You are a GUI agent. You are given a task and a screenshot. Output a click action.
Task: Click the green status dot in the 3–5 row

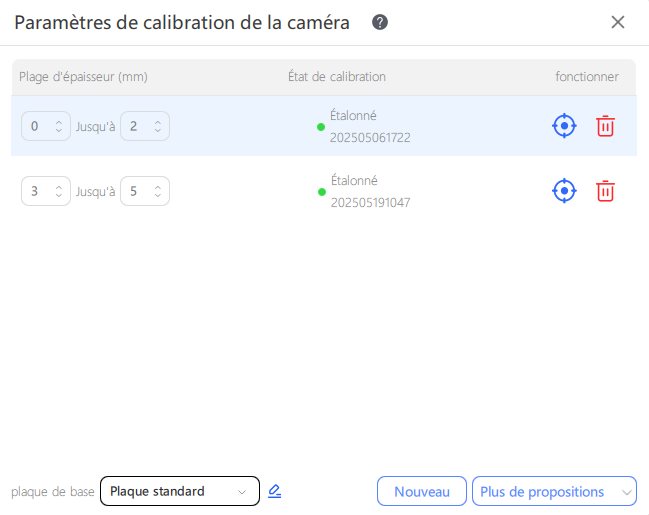pyautogui.click(x=322, y=192)
